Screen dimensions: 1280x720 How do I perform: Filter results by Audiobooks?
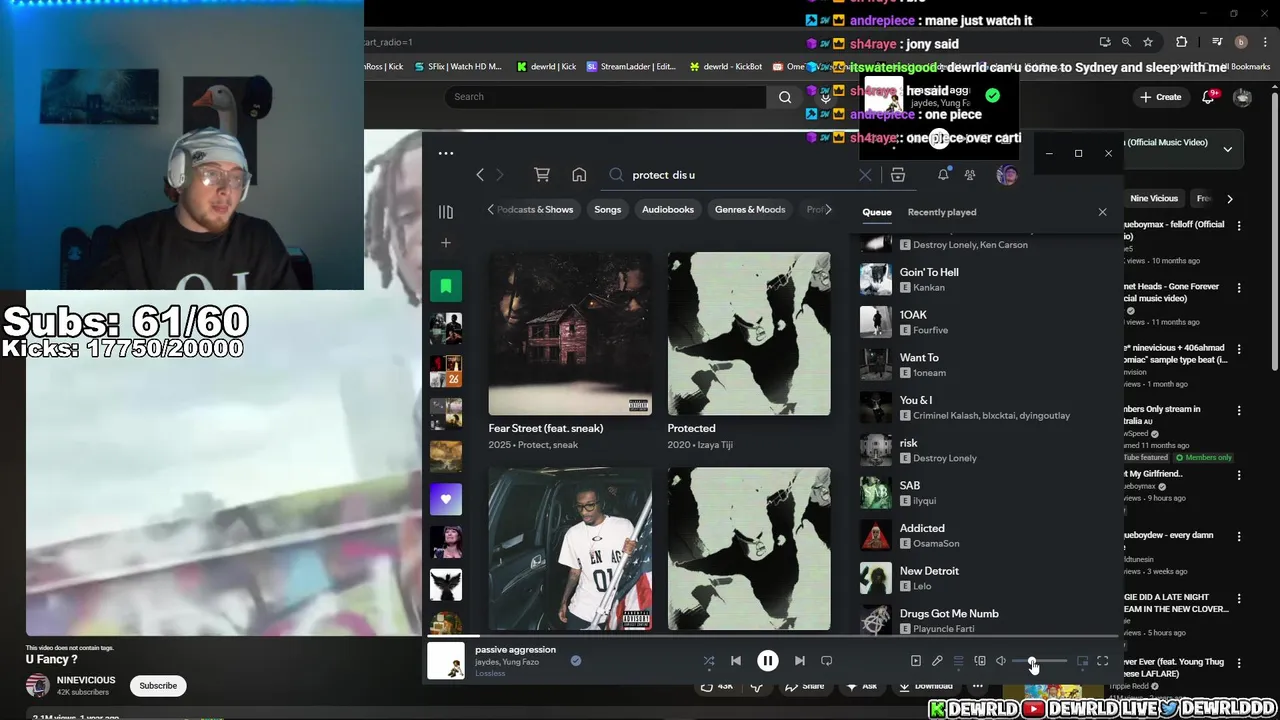668,210
